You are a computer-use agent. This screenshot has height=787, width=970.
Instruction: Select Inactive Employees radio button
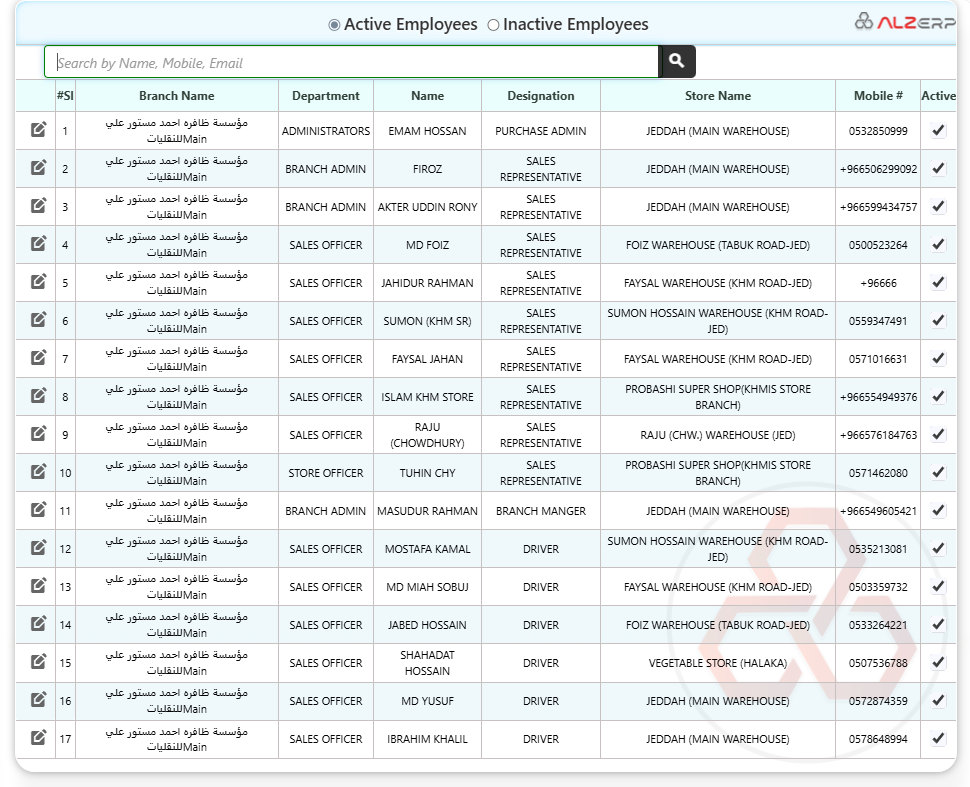click(x=493, y=25)
